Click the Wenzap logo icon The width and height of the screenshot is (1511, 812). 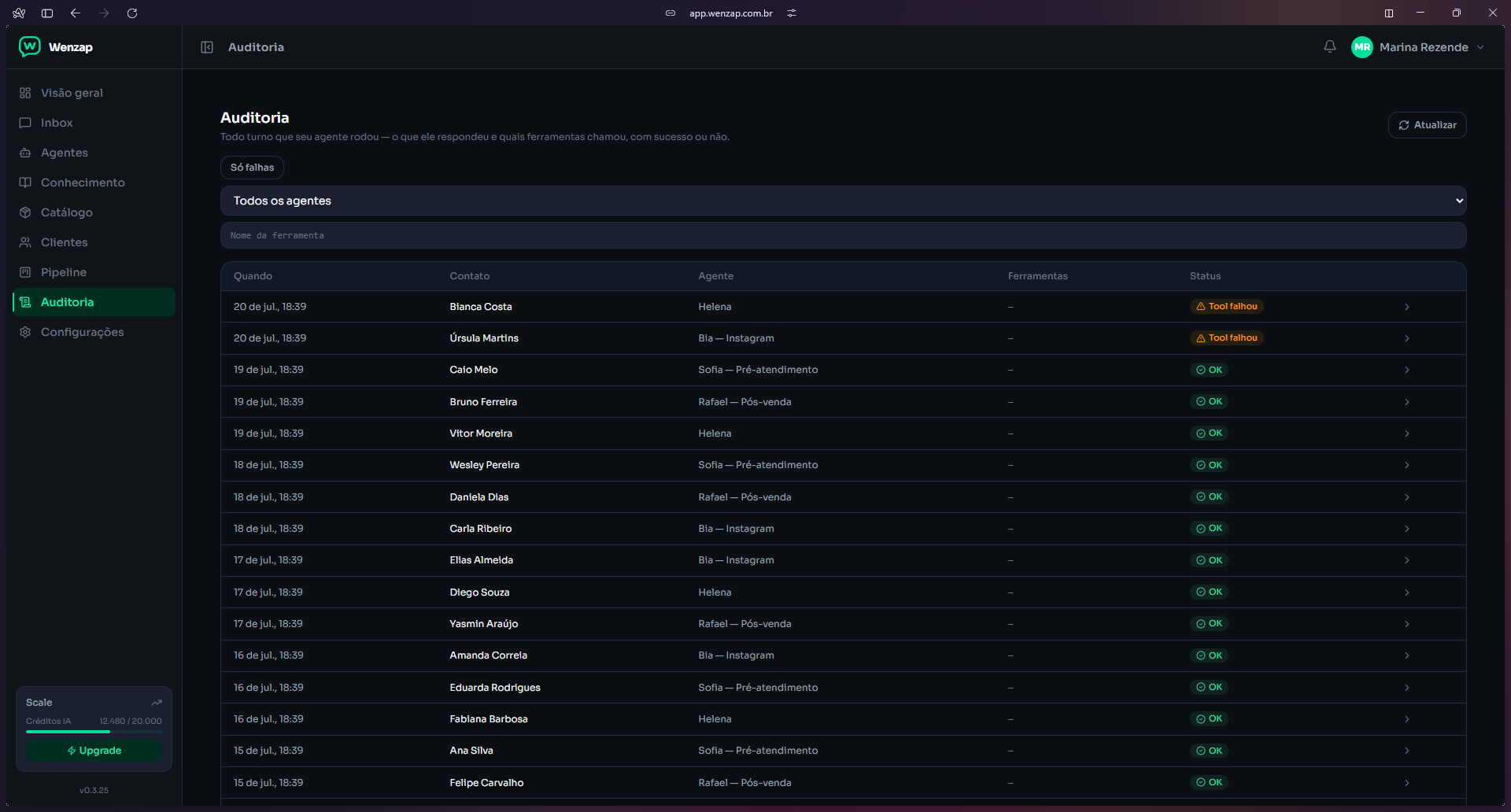tap(30, 46)
